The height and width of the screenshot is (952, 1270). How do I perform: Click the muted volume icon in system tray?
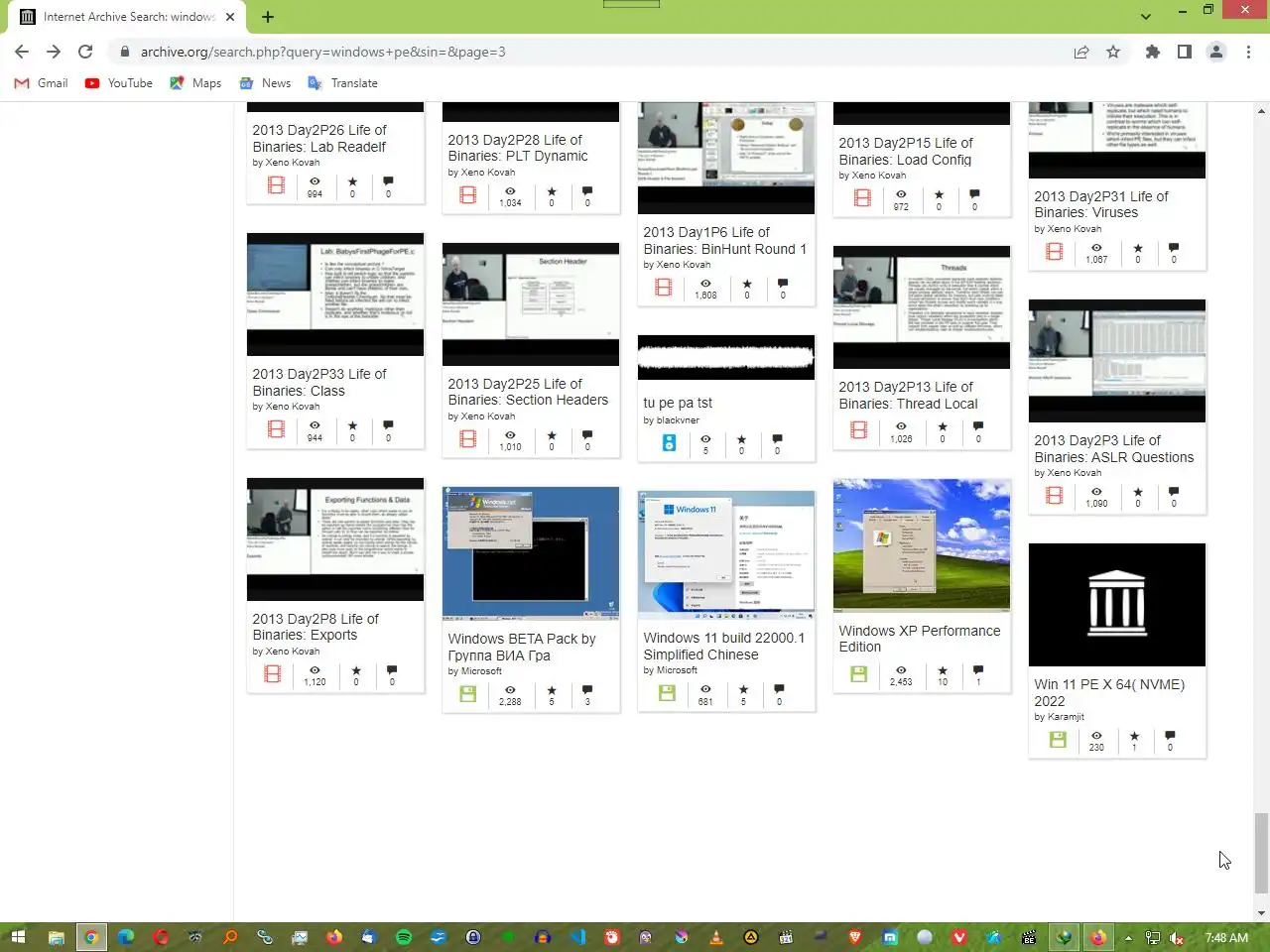pos(1177,937)
